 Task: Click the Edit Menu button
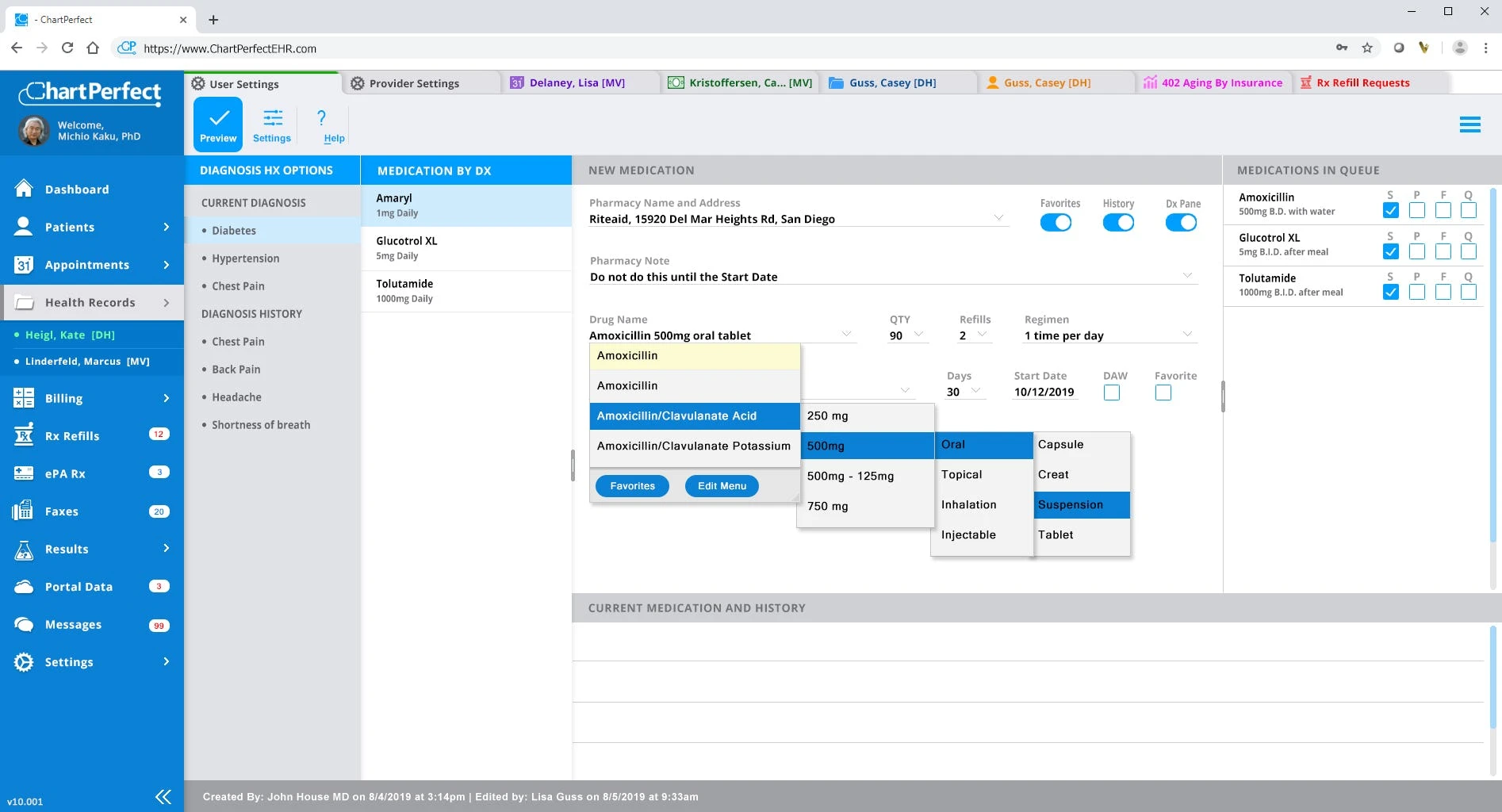(x=721, y=485)
